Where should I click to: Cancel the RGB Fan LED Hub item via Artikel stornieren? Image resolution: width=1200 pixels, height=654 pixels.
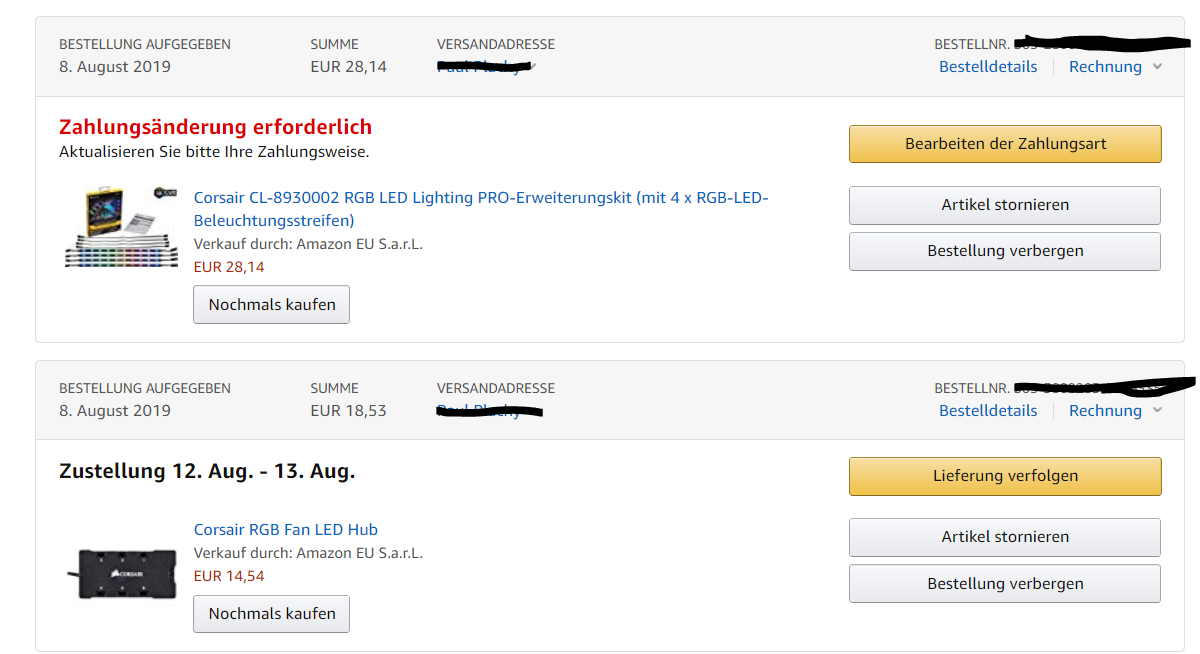[1005, 537]
